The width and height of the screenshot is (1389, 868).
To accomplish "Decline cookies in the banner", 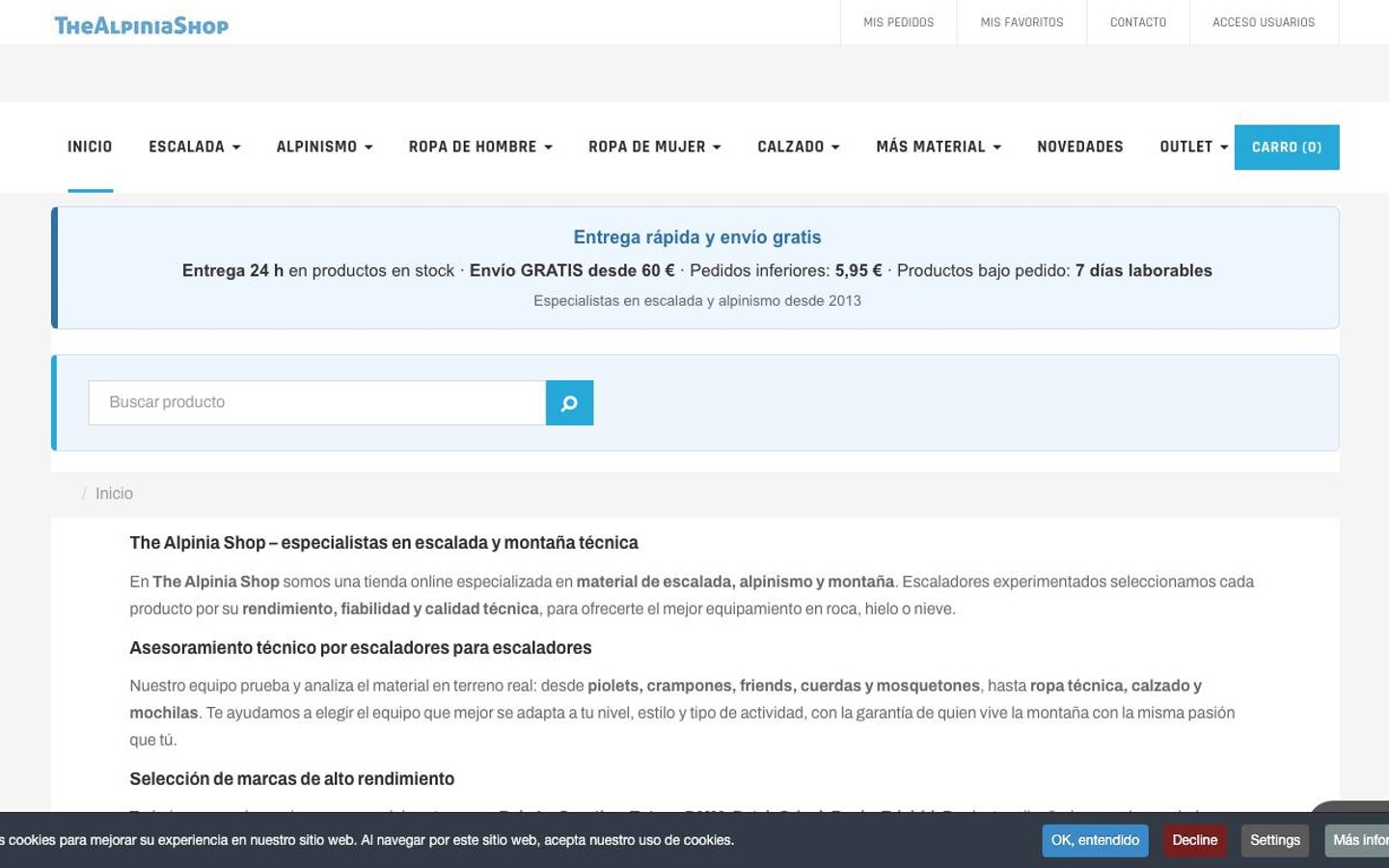I will 1194,841.
